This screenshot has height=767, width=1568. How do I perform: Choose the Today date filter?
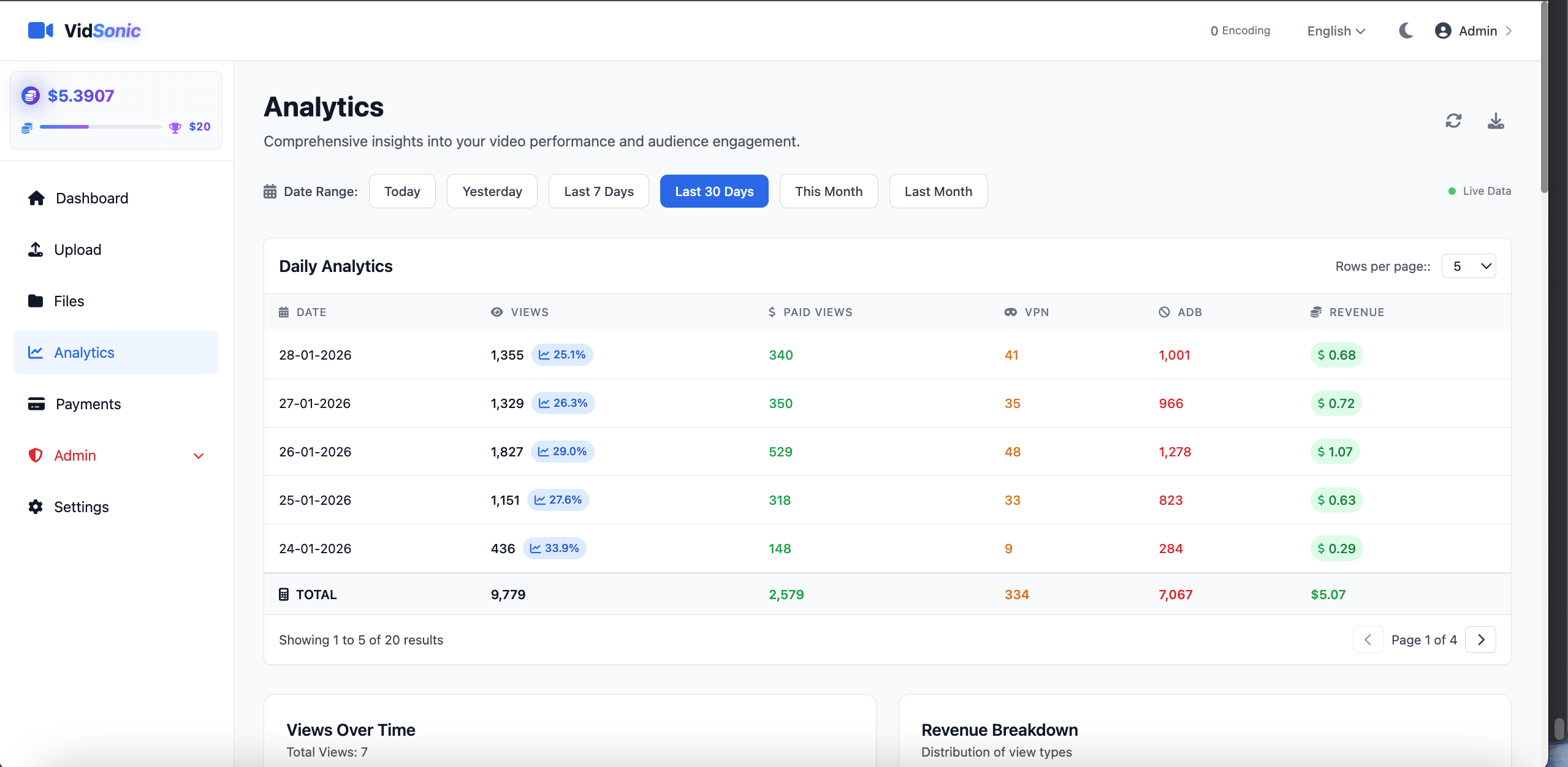tap(402, 191)
